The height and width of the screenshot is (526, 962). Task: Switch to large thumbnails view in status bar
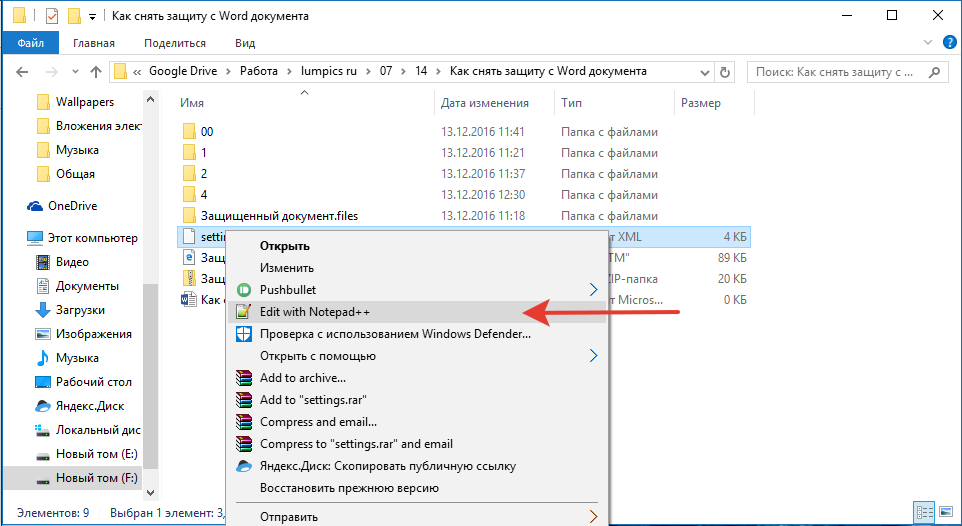click(946, 513)
